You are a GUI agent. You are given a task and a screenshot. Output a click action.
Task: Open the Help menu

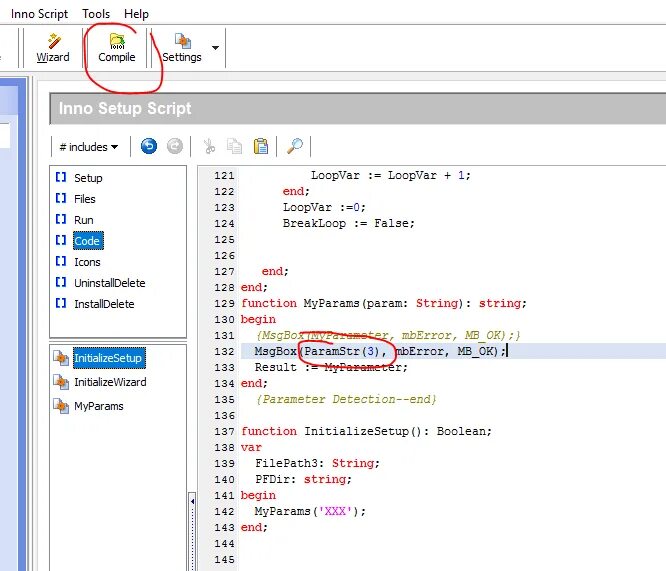136,14
